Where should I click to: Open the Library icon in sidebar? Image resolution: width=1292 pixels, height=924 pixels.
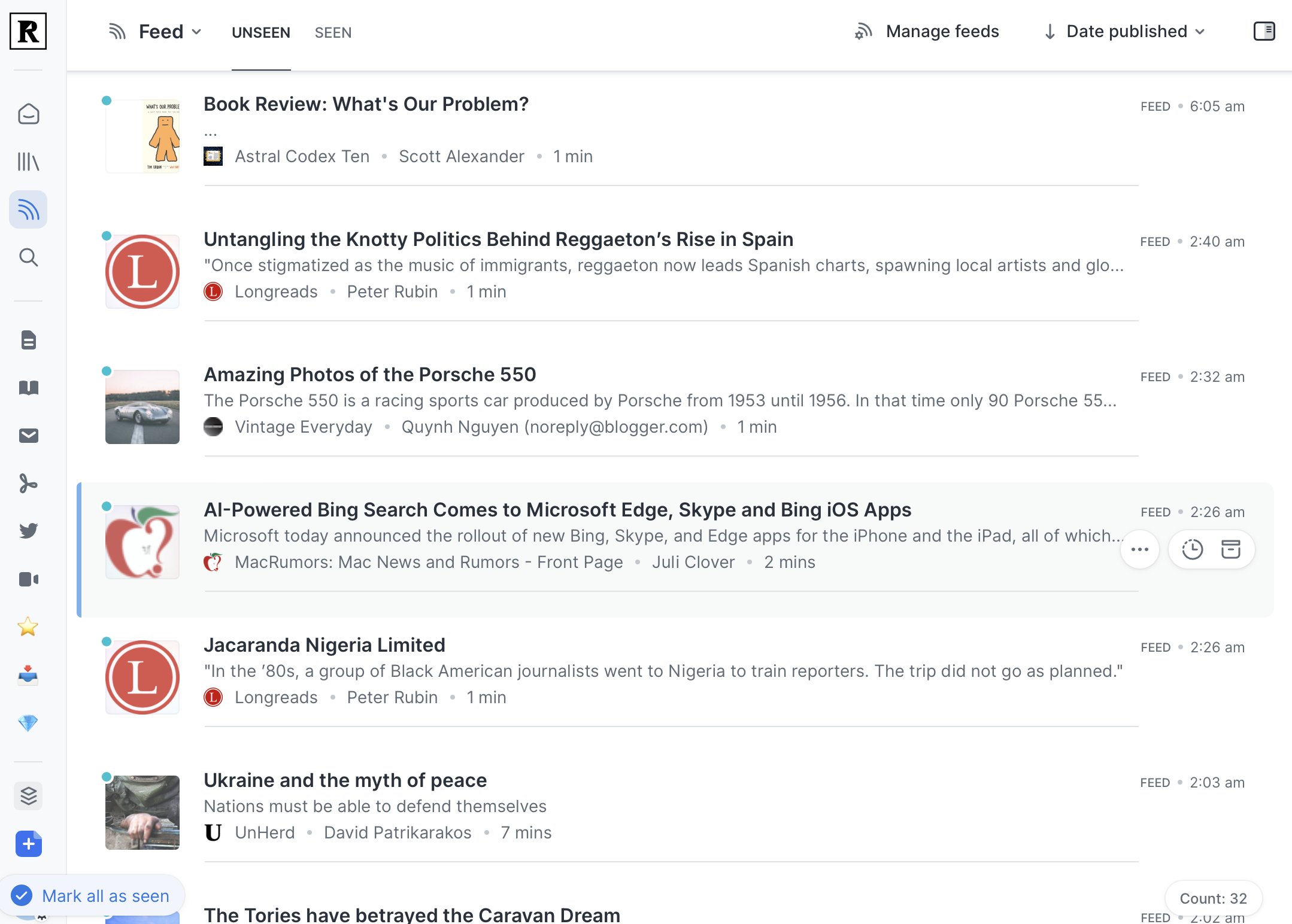pyautogui.click(x=28, y=162)
